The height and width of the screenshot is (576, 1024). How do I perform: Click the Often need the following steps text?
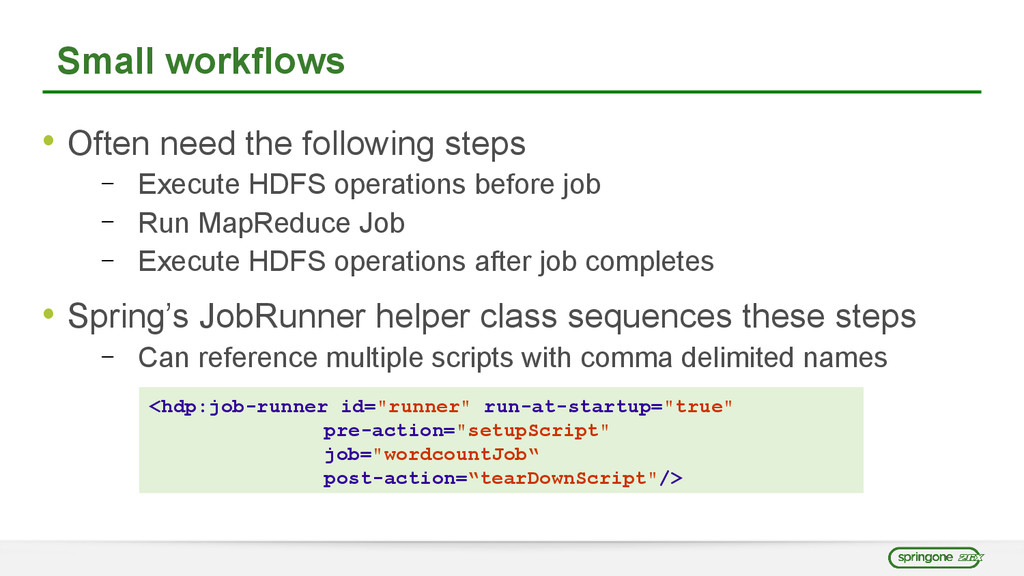coord(296,143)
